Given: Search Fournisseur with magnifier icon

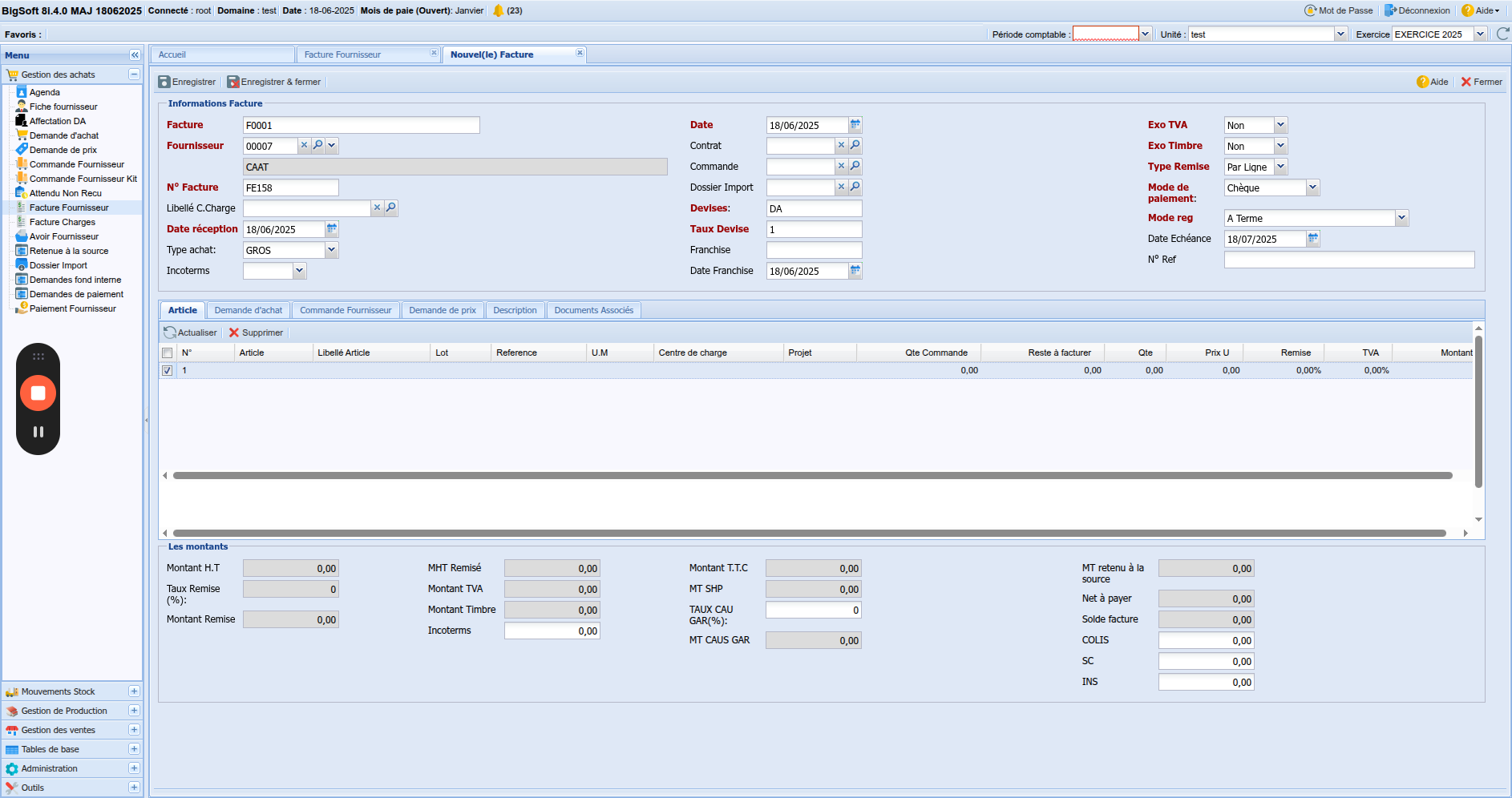Looking at the screenshot, I should tap(318, 145).
